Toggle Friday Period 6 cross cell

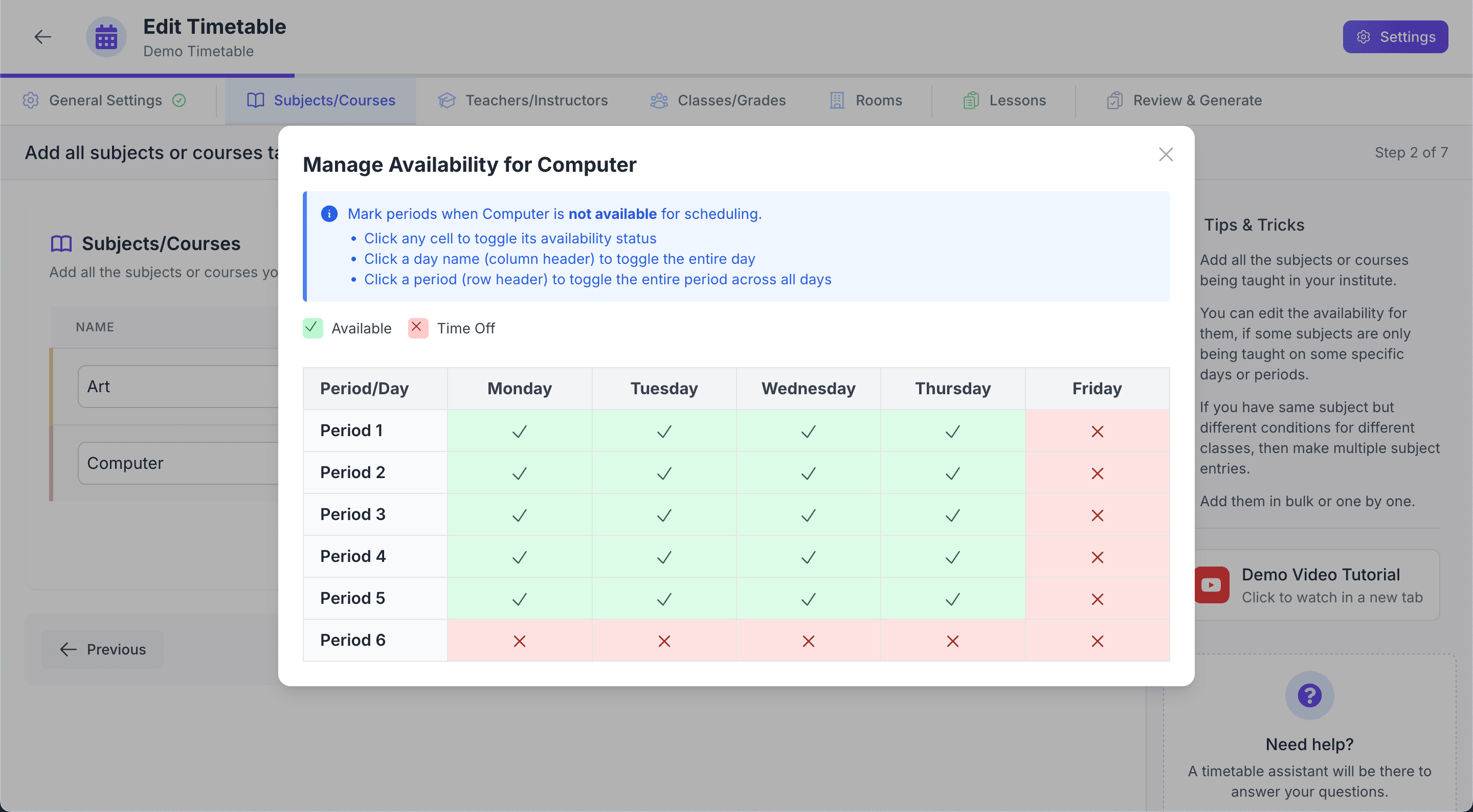[x=1097, y=640]
